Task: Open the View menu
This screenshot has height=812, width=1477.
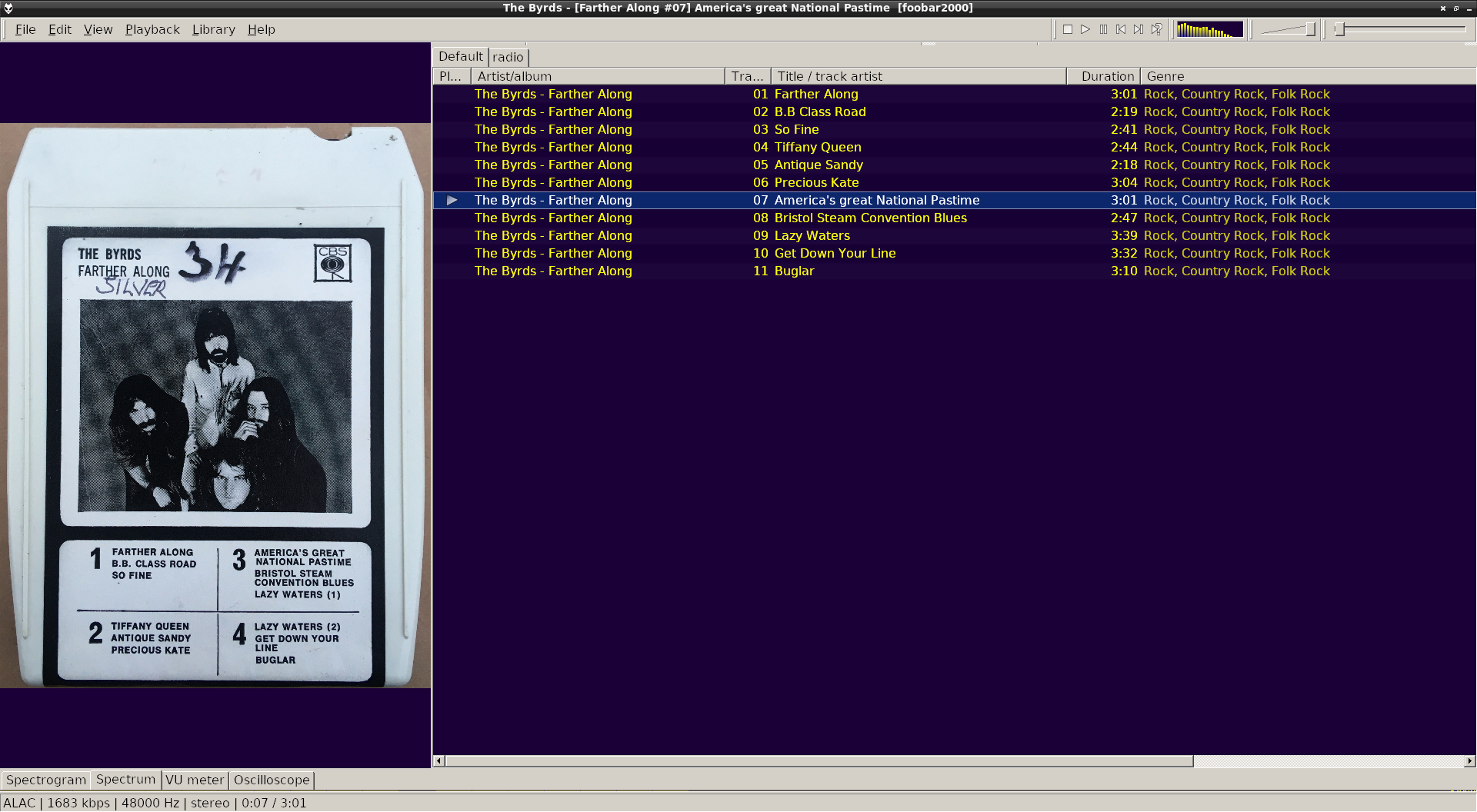Action: click(x=98, y=29)
